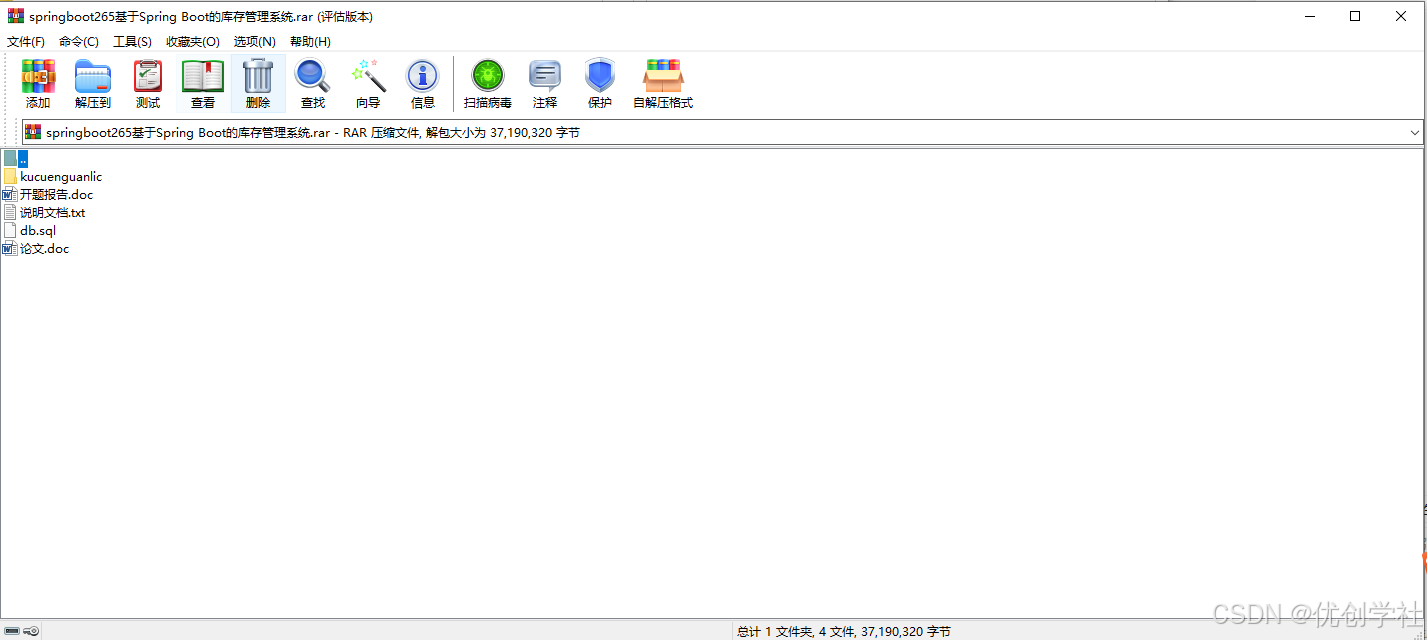Click the WinRAR icon in title bar
The width and height of the screenshot is (1427, 640).
pyautogui.click(x=16, y=16)
